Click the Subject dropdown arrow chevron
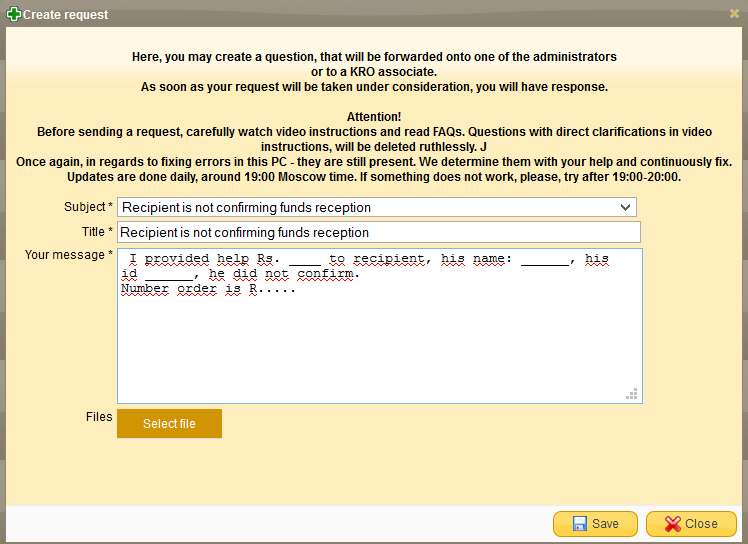748x544 pixels. [x=625, y=207]
